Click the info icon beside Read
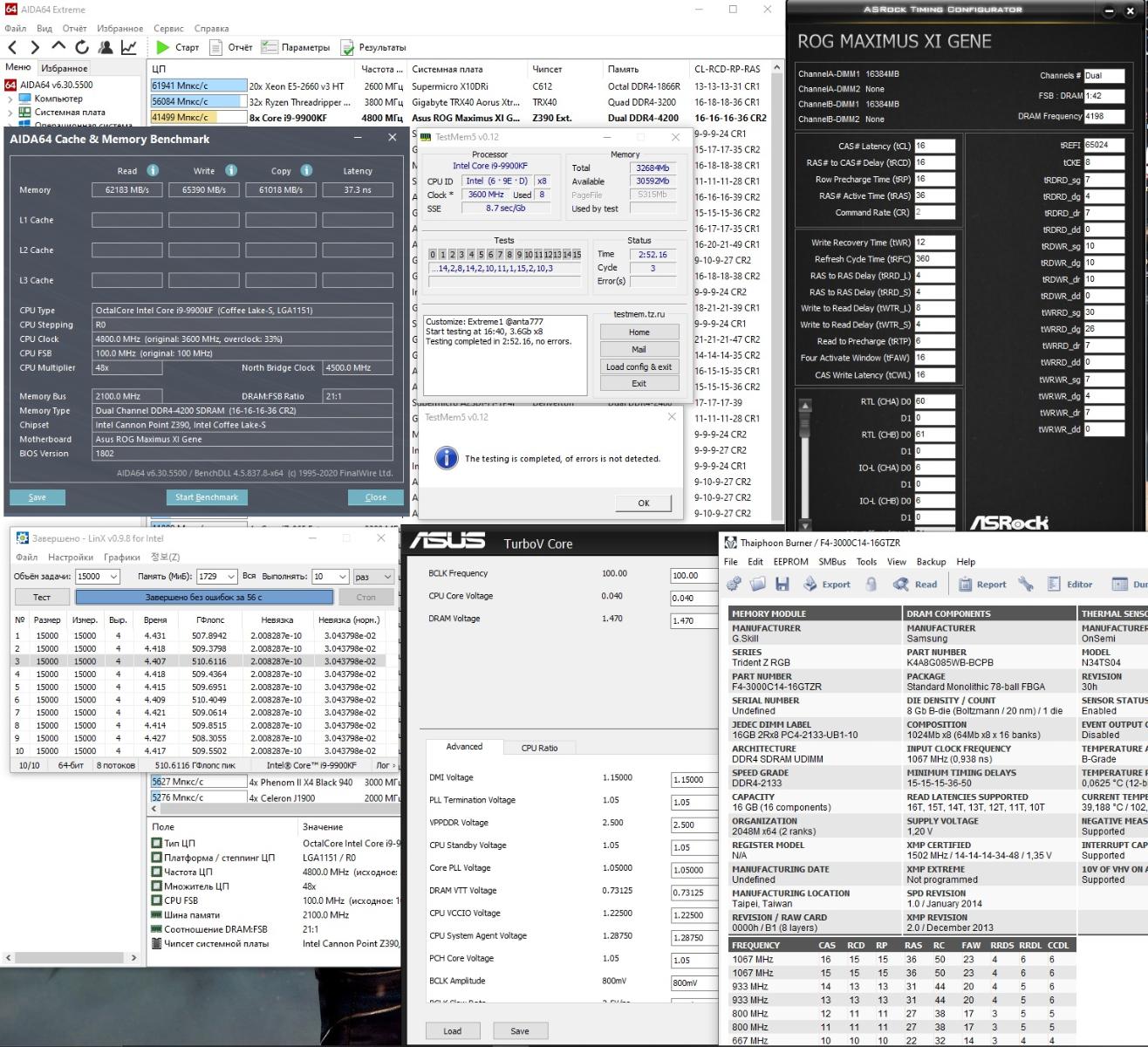1148x1047 pixels. pos(153,171)
